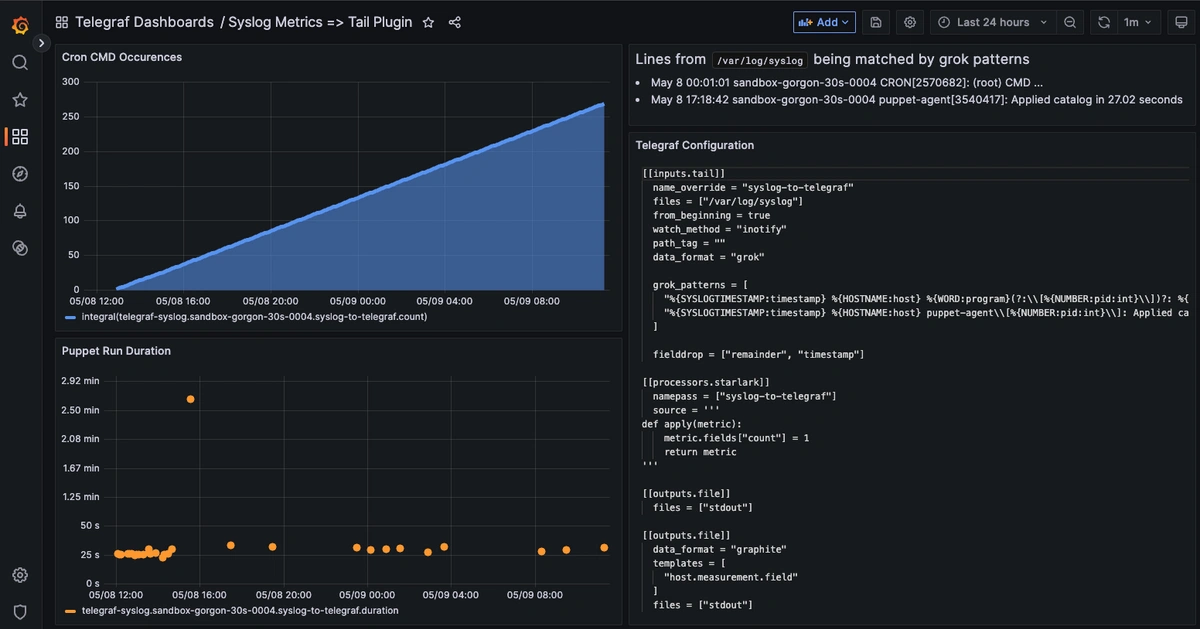Screen dimensions: 1200x629
Task: Open Cron CMD Occurences panel title
Action: pos(122,57)
